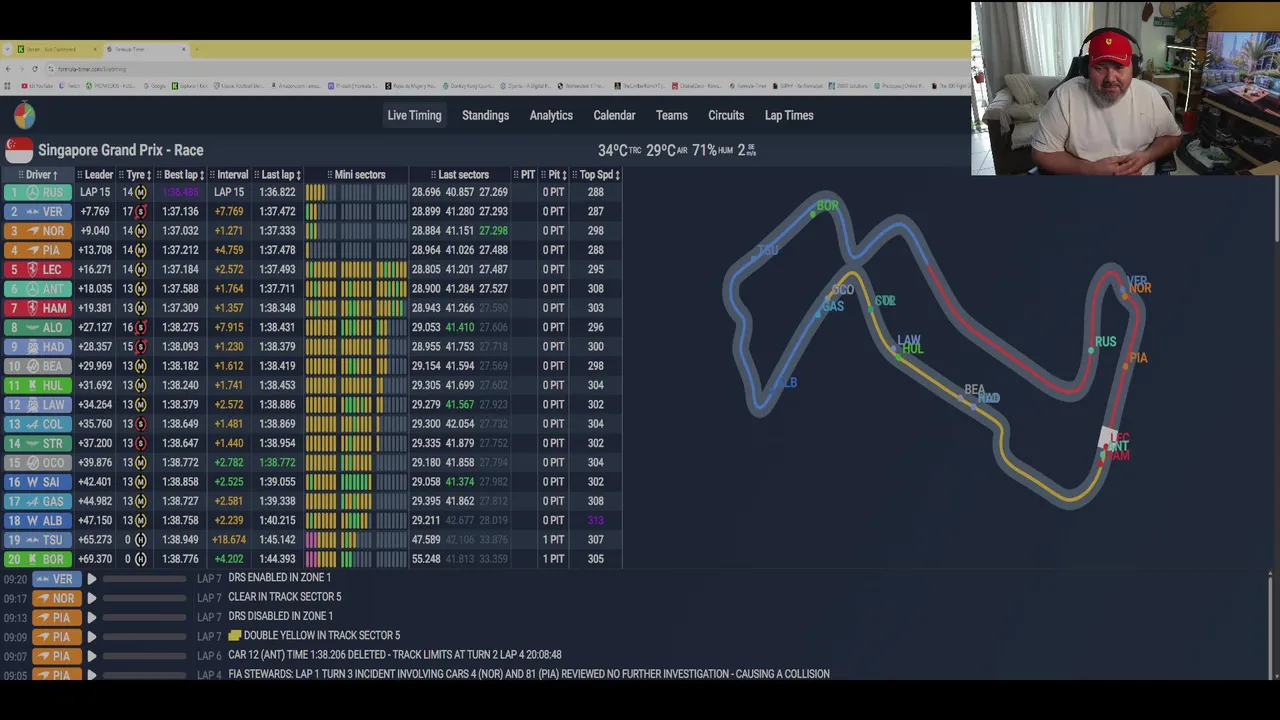The image size is (1280, 720).
Task: Click the medium tyre icon for RUS
Action: (x=141, y=192)
